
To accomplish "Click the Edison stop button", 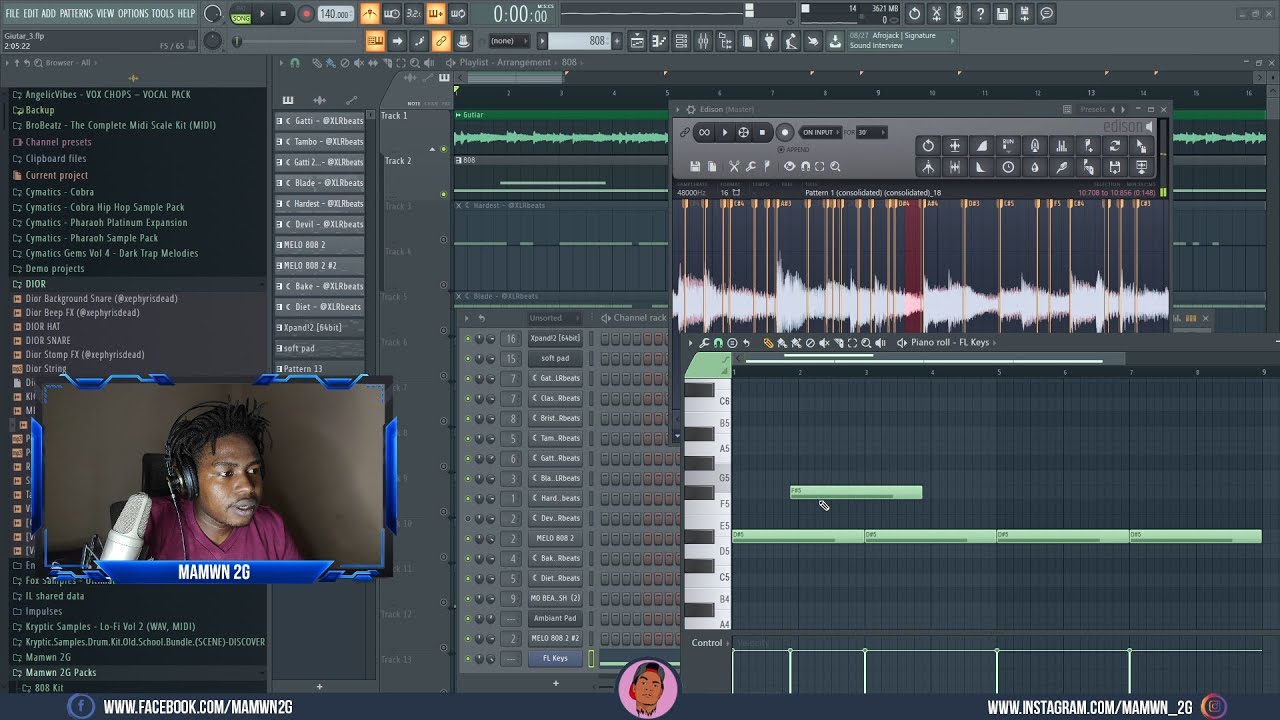I will click(x=762, y=132).
